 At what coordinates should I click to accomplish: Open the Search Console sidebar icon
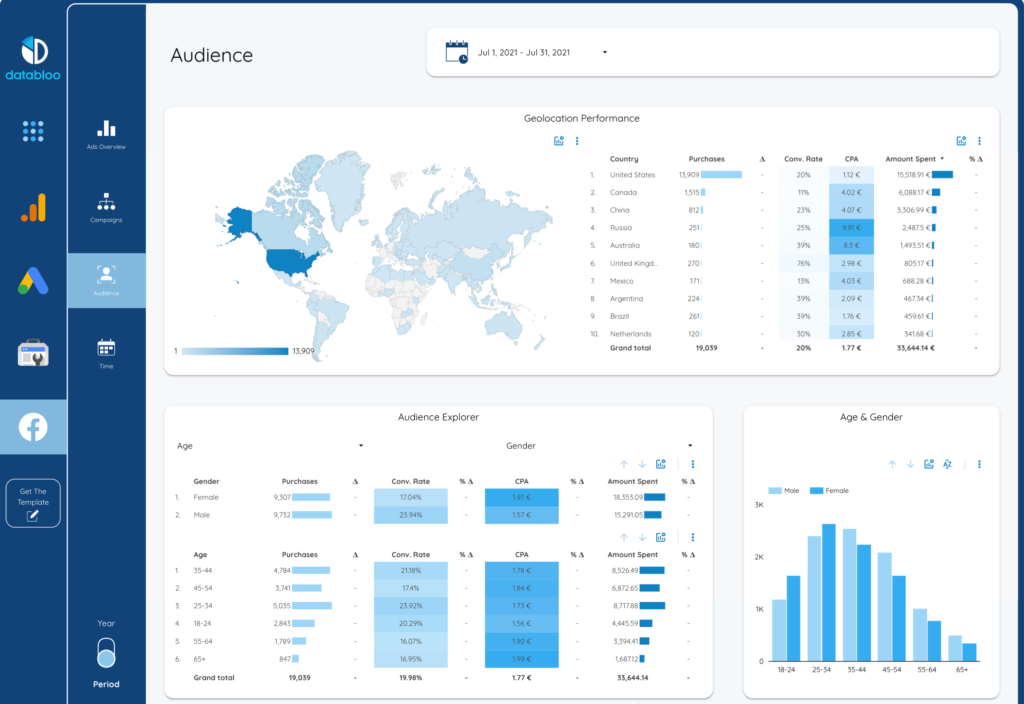(33, 354)
